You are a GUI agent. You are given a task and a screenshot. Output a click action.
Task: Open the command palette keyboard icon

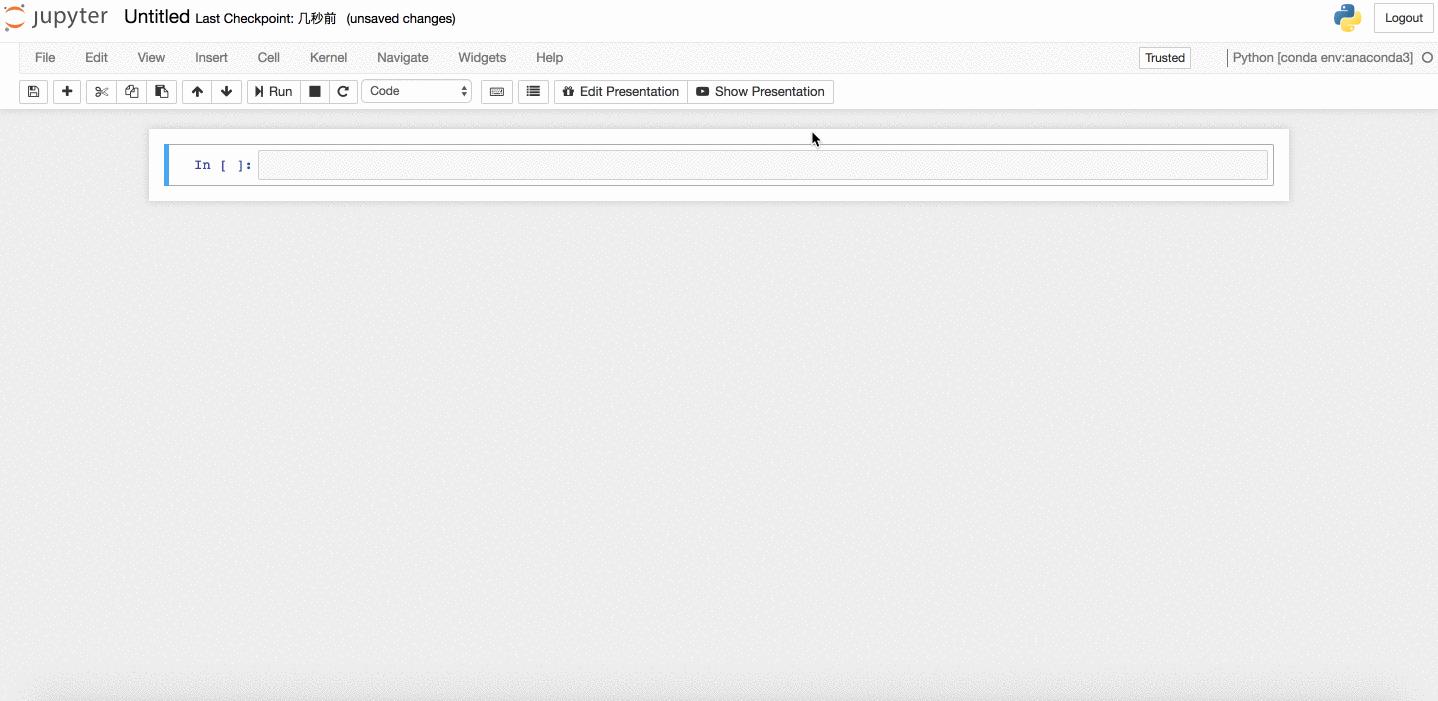(x=496, y=91)
